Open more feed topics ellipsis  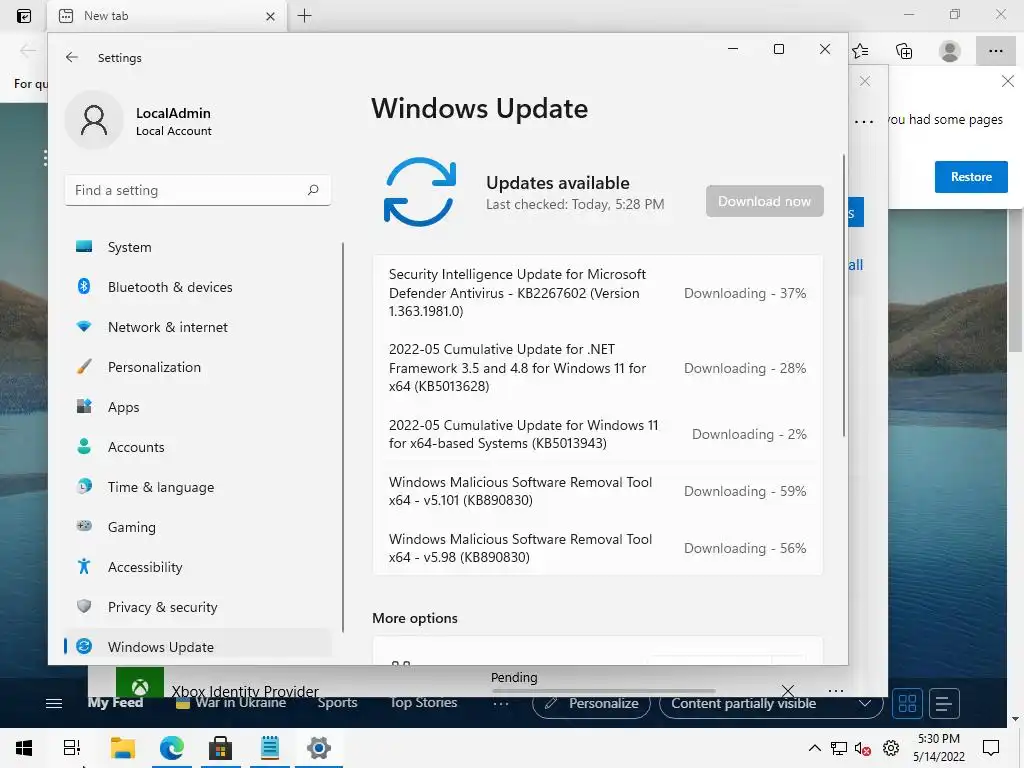pyautogui.click(x=501, y=703)
